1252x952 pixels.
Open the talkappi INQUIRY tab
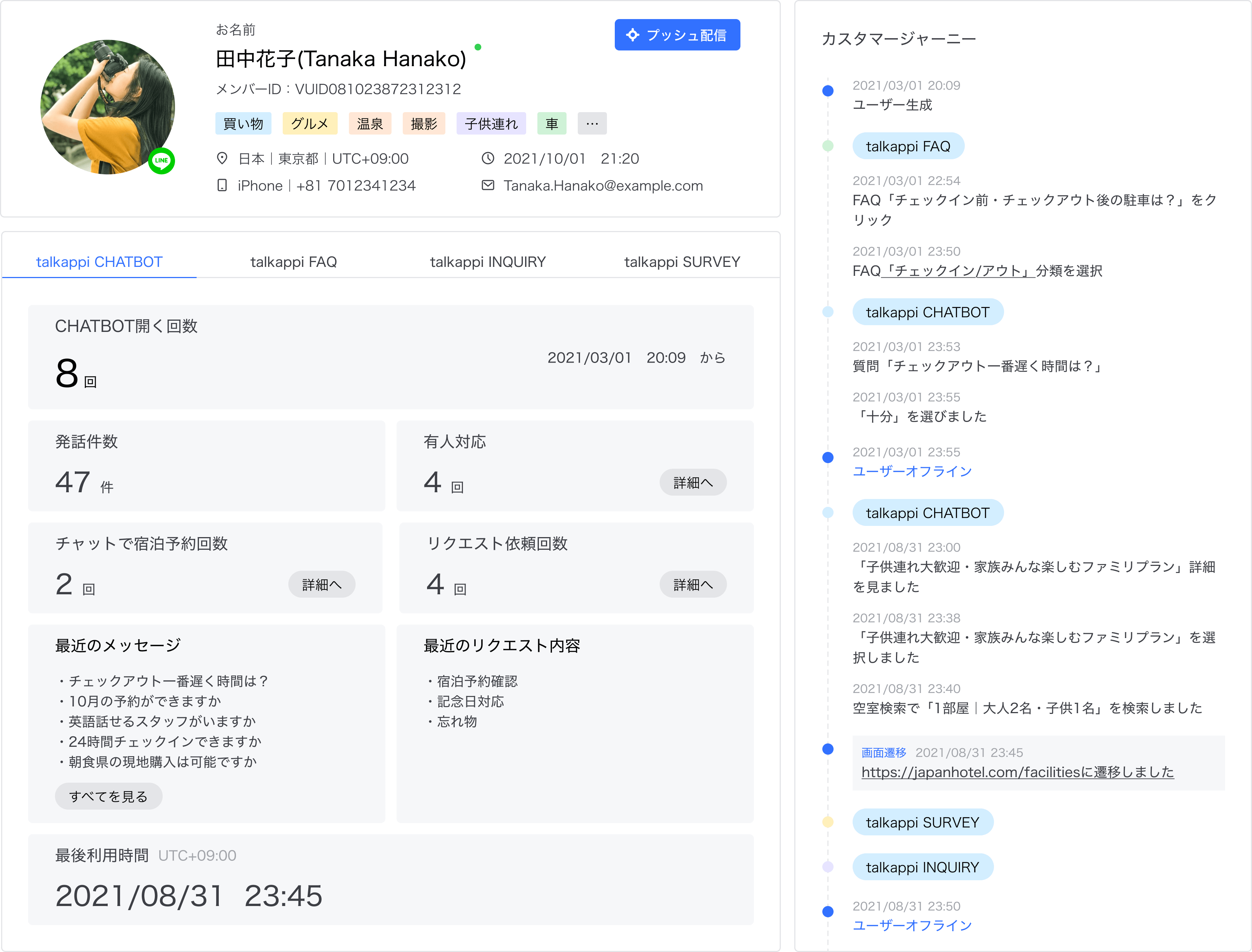[488, 262]
